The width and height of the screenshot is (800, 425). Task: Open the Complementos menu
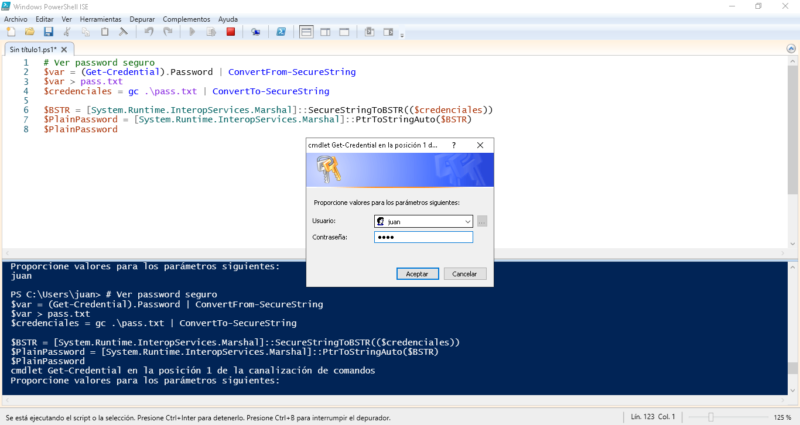tap(186, 19)
